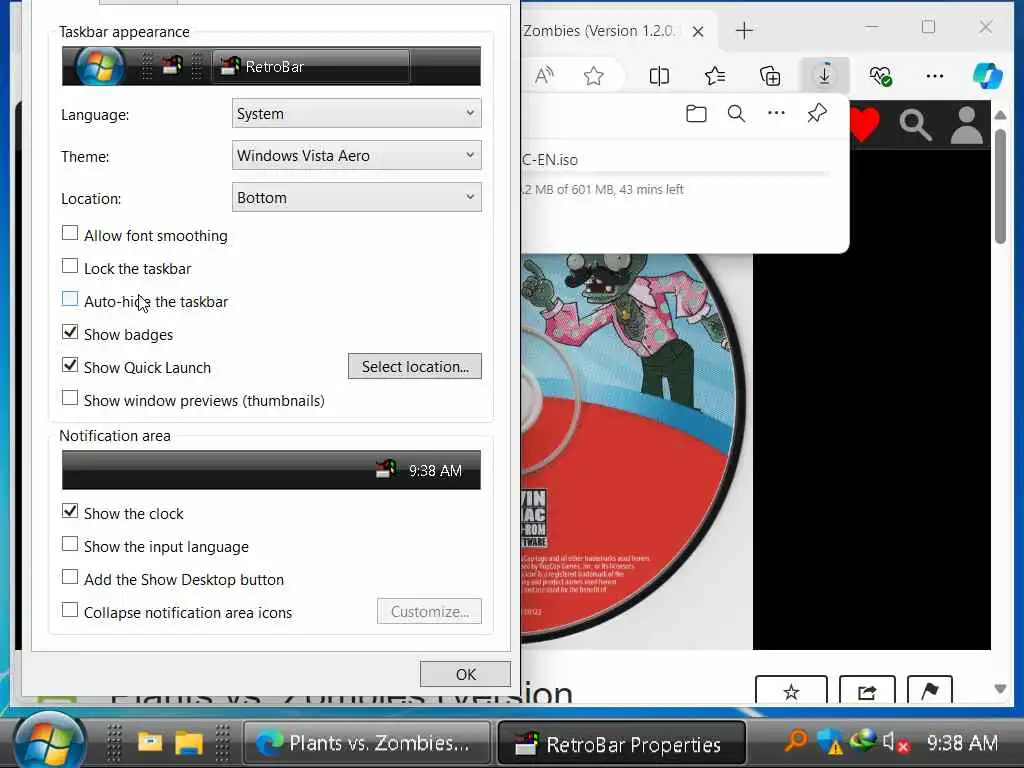Image resolution: width=1024 pixels, height=768 pixels.
Task: Open the Edge Favorites list icon
Action: tap(715, 76)
